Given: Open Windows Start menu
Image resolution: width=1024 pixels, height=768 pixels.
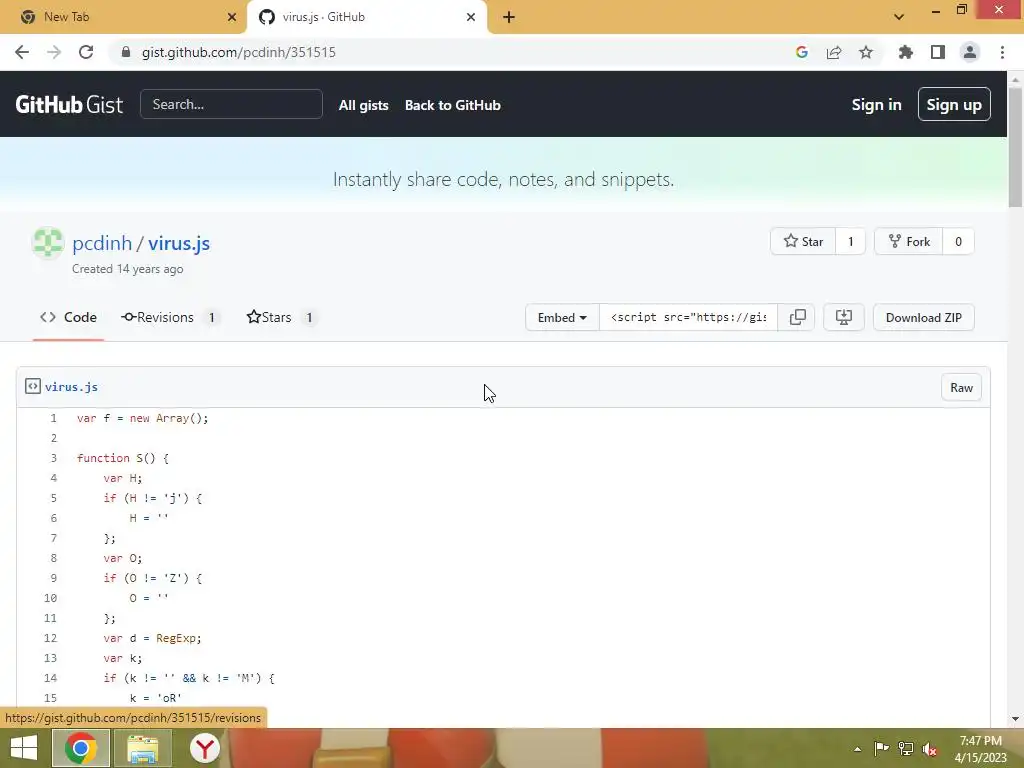Looking at the screenshot, I should click(24, 748).
